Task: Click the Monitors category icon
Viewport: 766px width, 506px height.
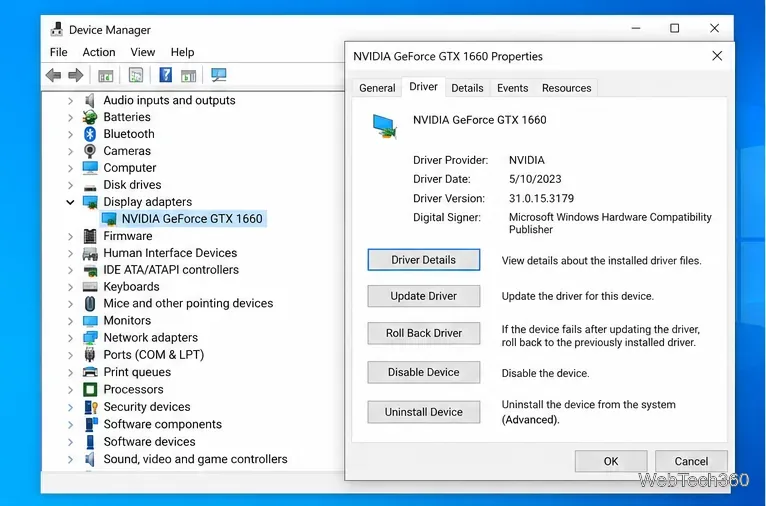Action: point(90,320)
